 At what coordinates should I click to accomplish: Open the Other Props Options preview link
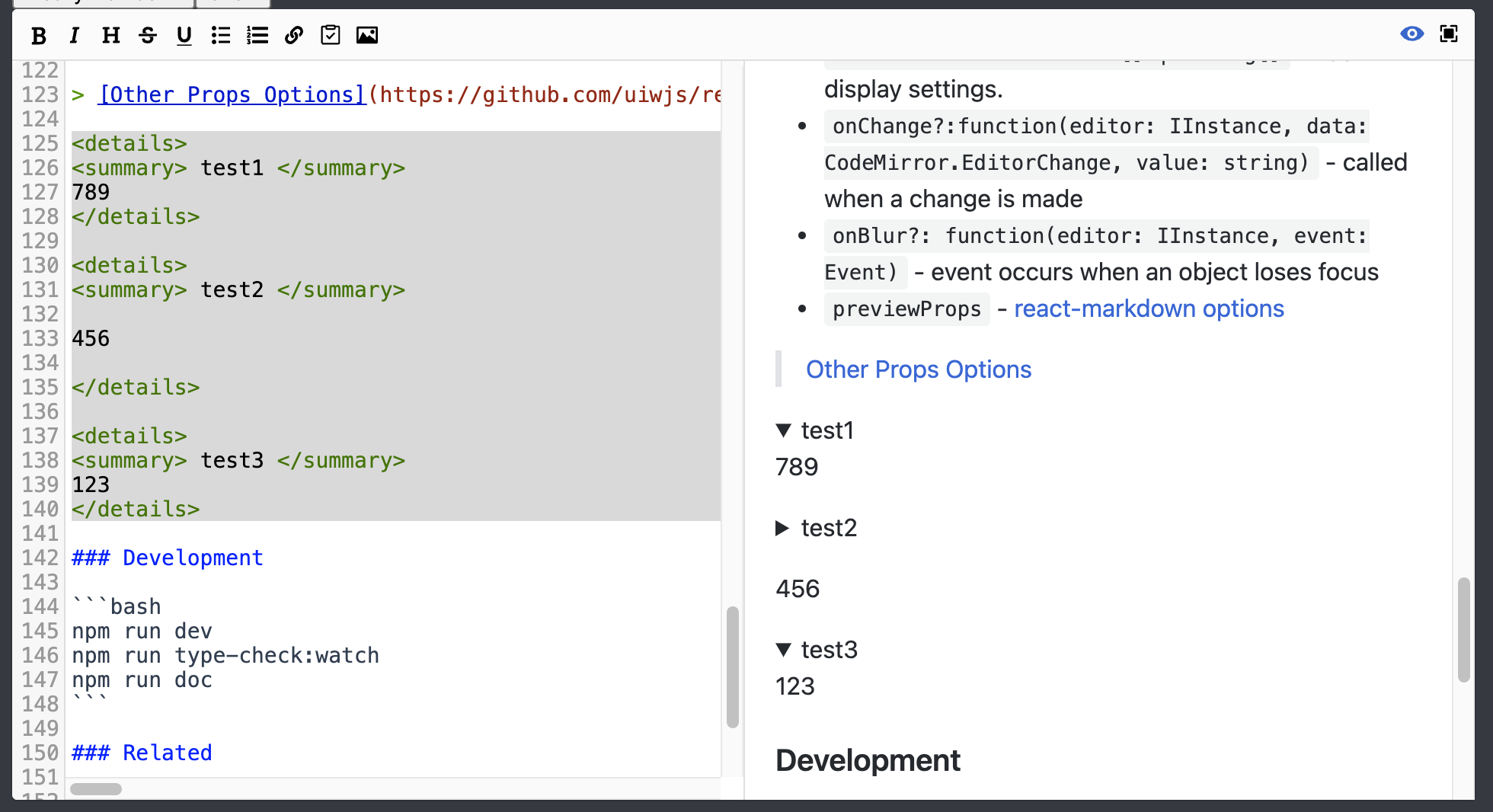[919, 369]
